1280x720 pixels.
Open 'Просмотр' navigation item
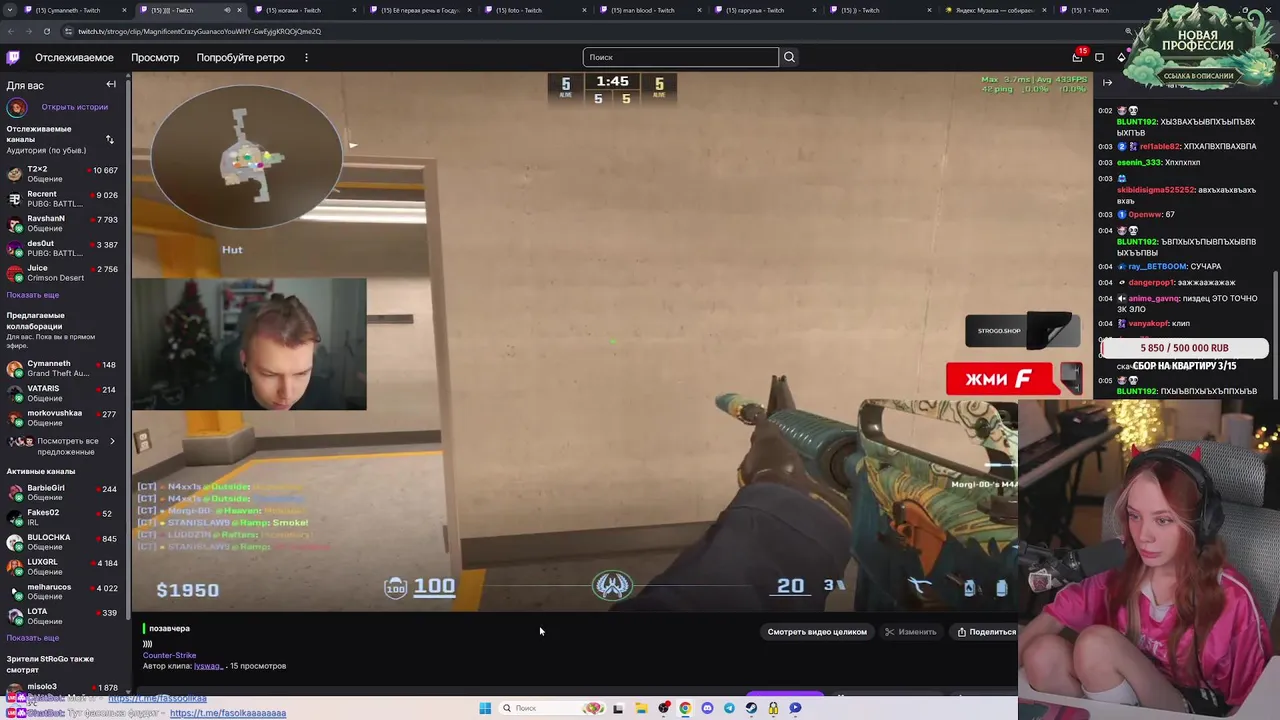coord(155,57)
